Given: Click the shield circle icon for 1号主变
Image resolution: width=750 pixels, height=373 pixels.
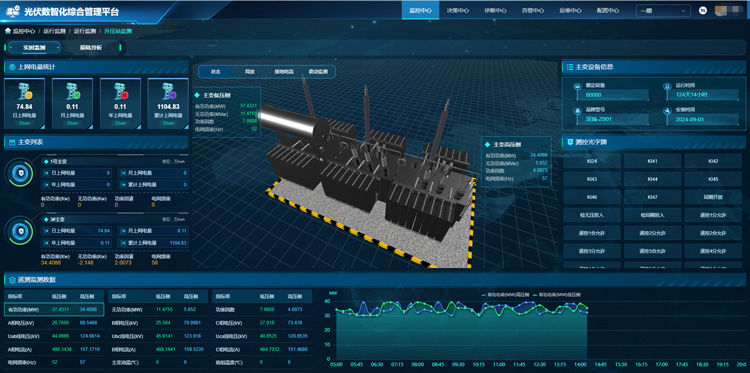Looking at the screenshot, I should pyautogui.click(x=19, y=173).
